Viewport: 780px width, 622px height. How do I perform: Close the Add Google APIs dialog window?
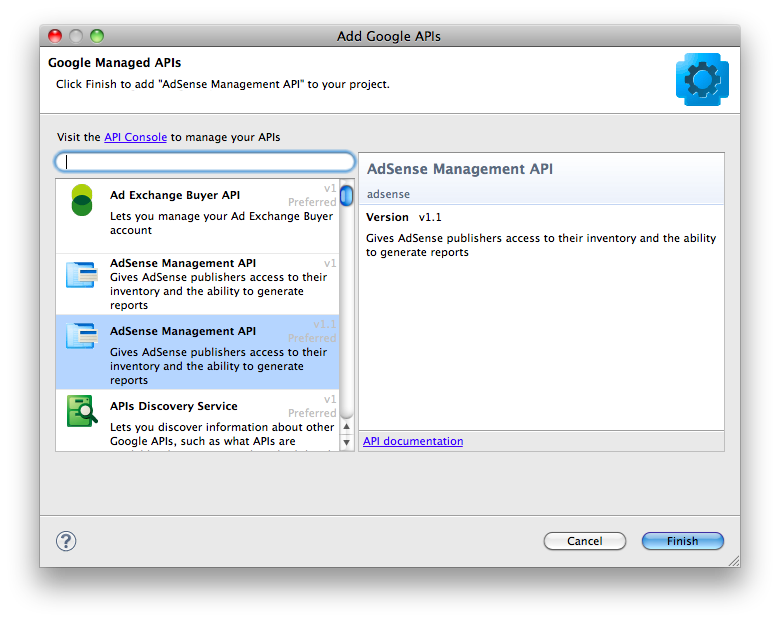[x=55, y=36]
